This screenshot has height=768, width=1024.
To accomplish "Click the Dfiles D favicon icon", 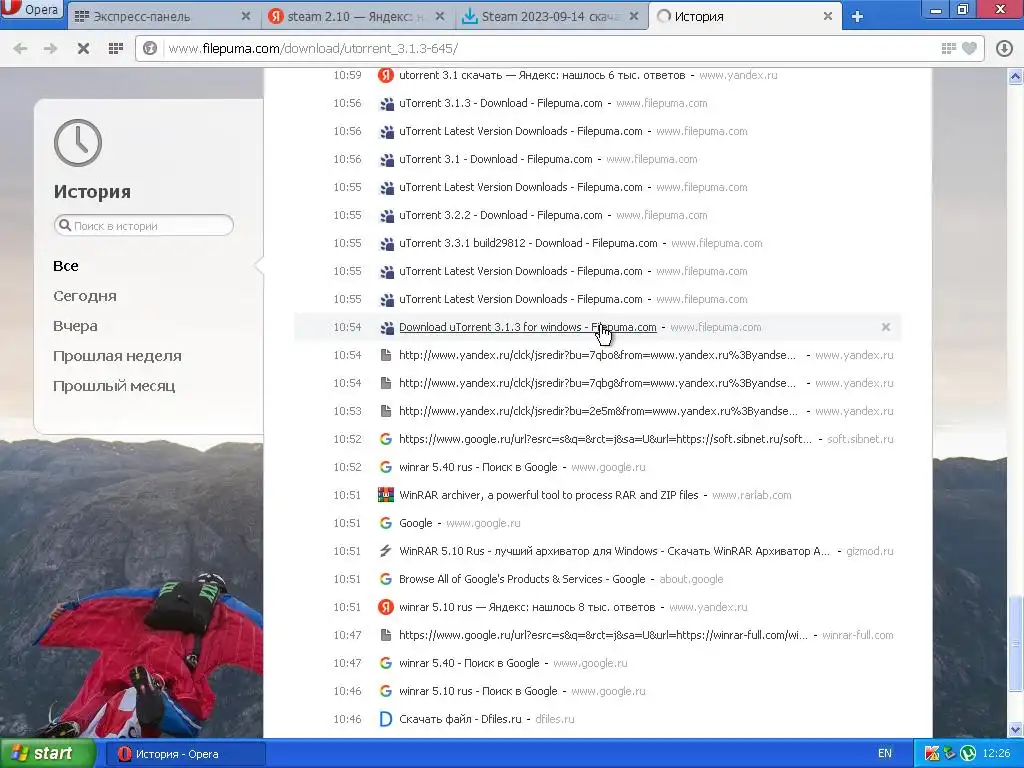I will [386, 719].
